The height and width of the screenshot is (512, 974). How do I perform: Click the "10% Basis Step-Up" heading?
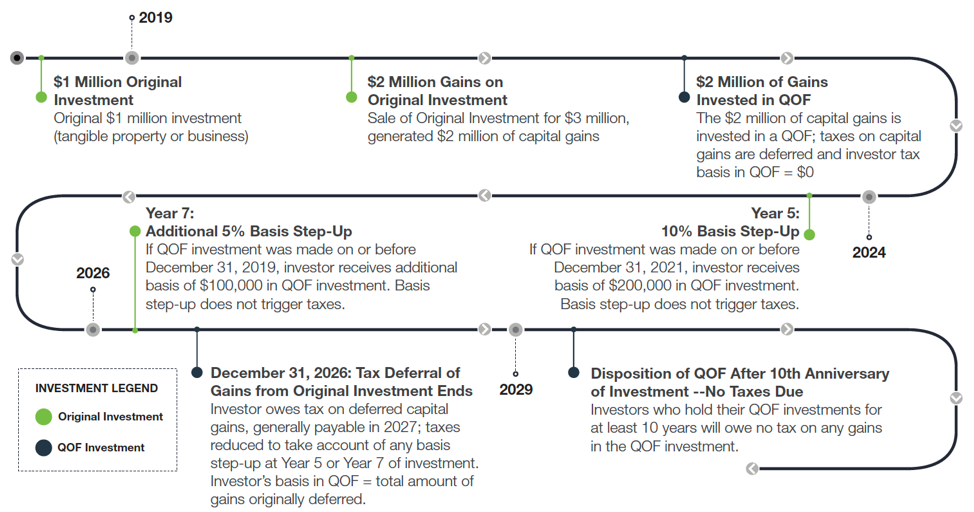pos(730,232)
